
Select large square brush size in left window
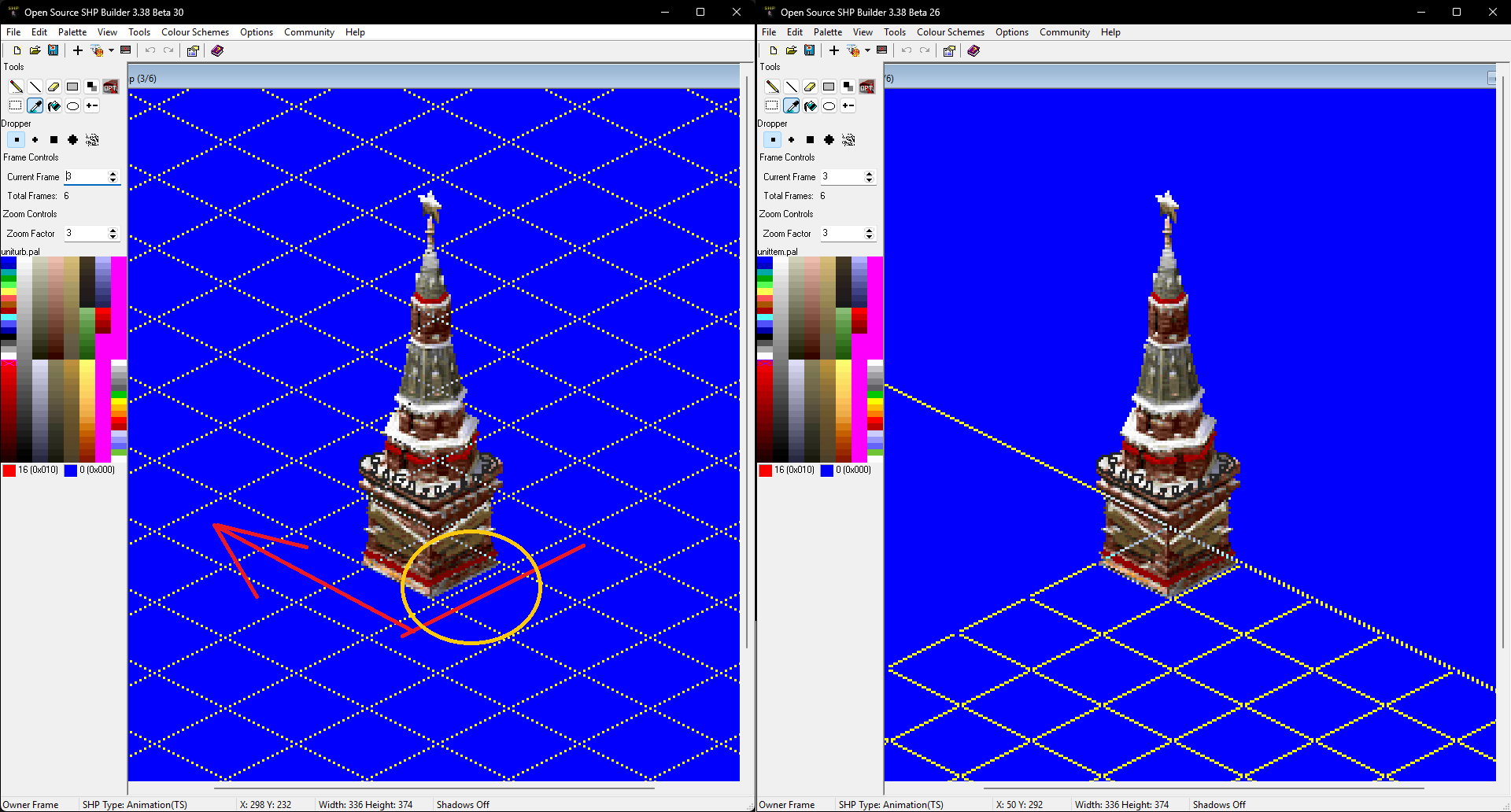point(54,140)
